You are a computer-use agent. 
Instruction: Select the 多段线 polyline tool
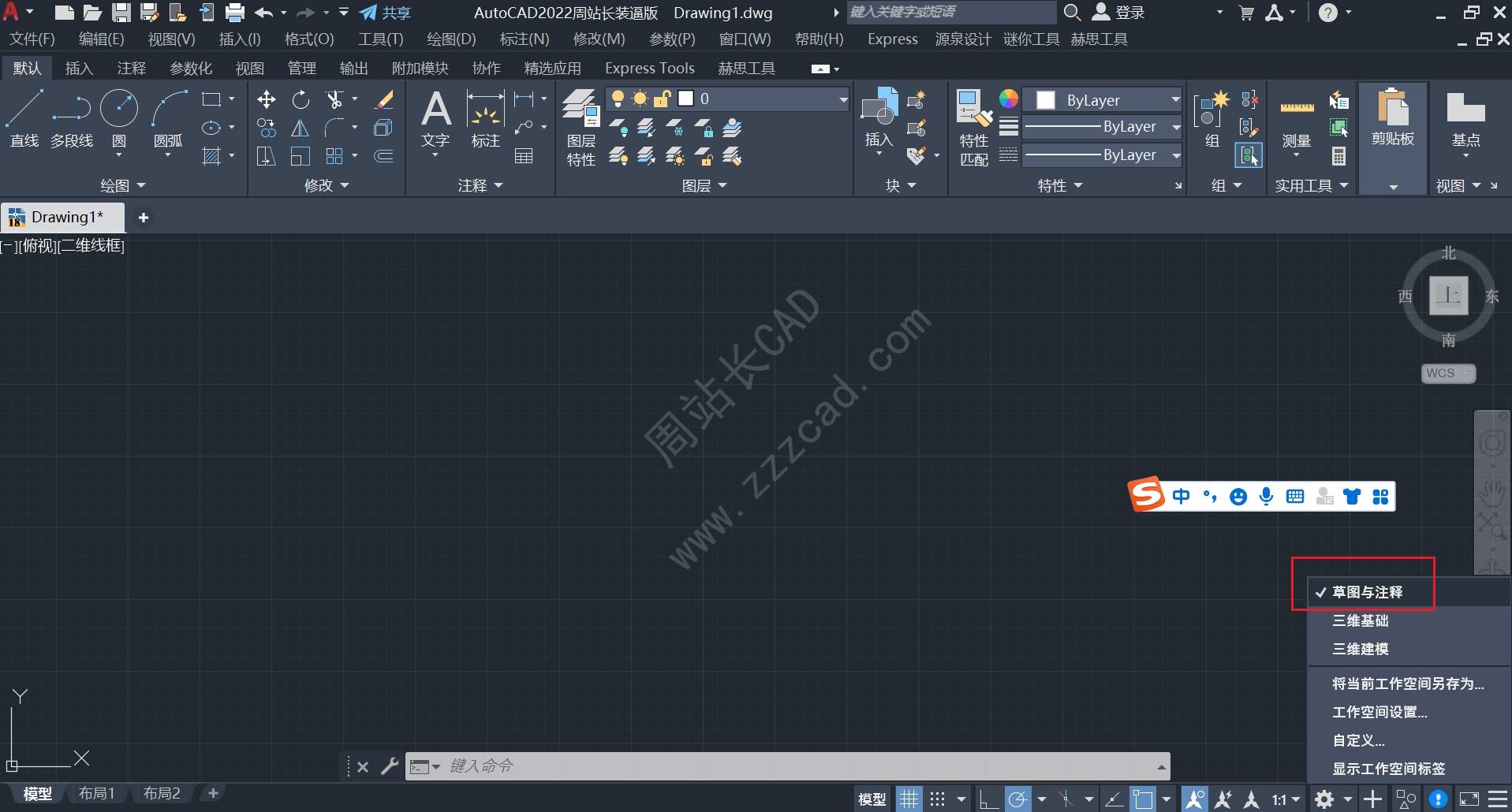pos(72,118)
